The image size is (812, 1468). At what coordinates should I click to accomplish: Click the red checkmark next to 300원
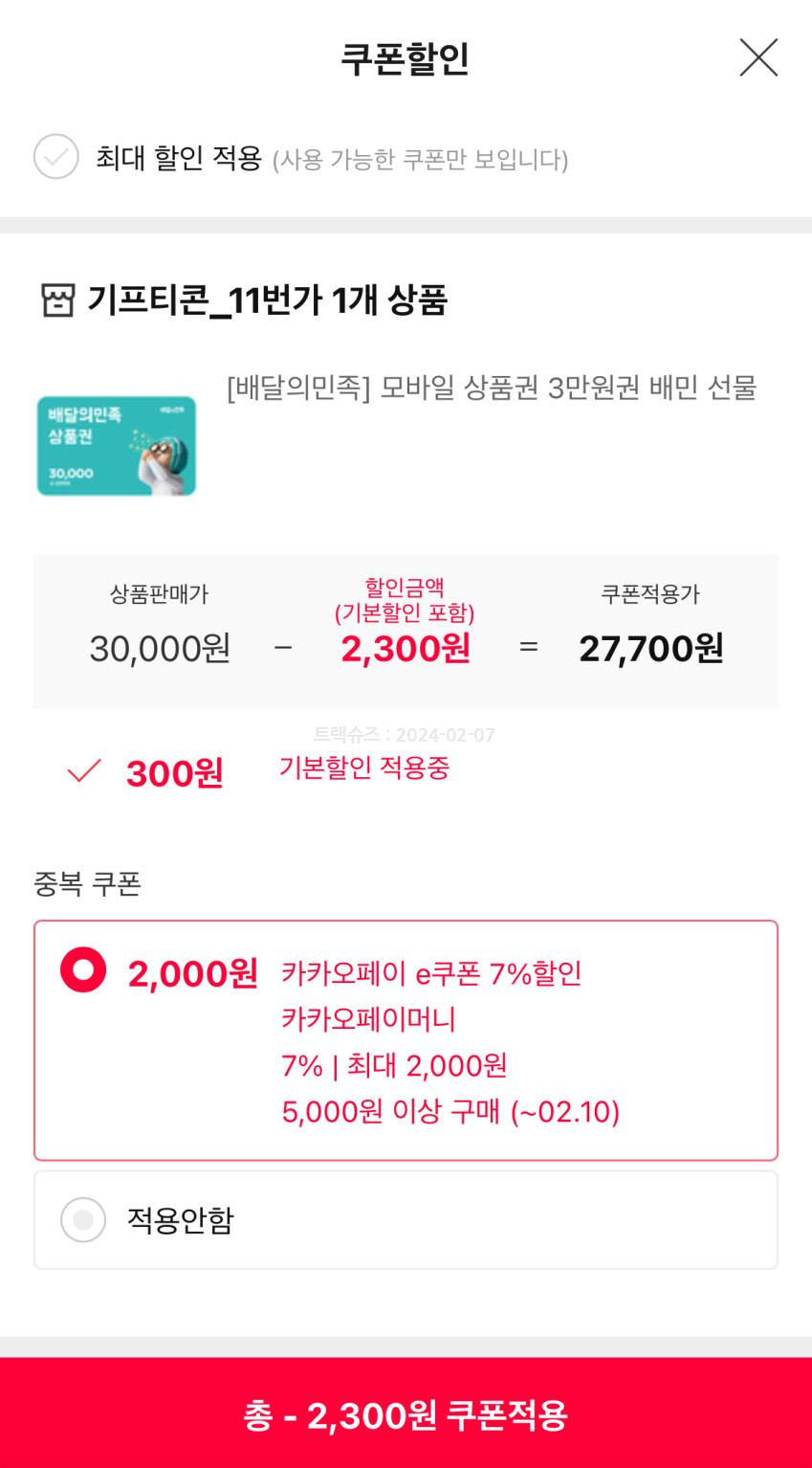coord(84,771)
